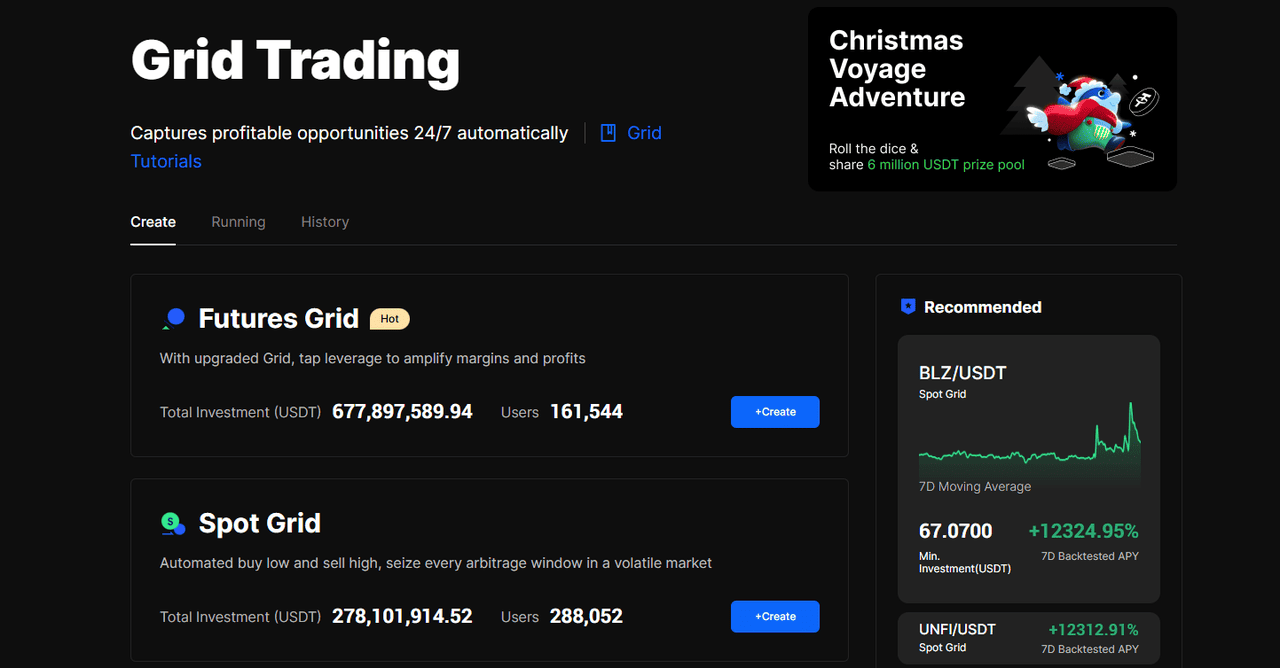This screenshot has width=1280, height=668.
Task: Select the BLZ/USDT pair title
Action: coord(962,373)
